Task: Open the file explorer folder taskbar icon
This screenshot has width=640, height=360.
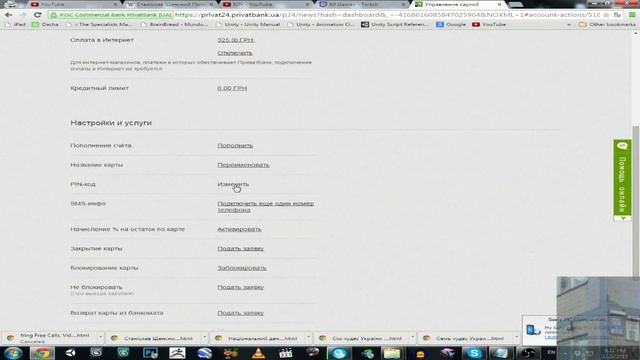Action: 392,353
